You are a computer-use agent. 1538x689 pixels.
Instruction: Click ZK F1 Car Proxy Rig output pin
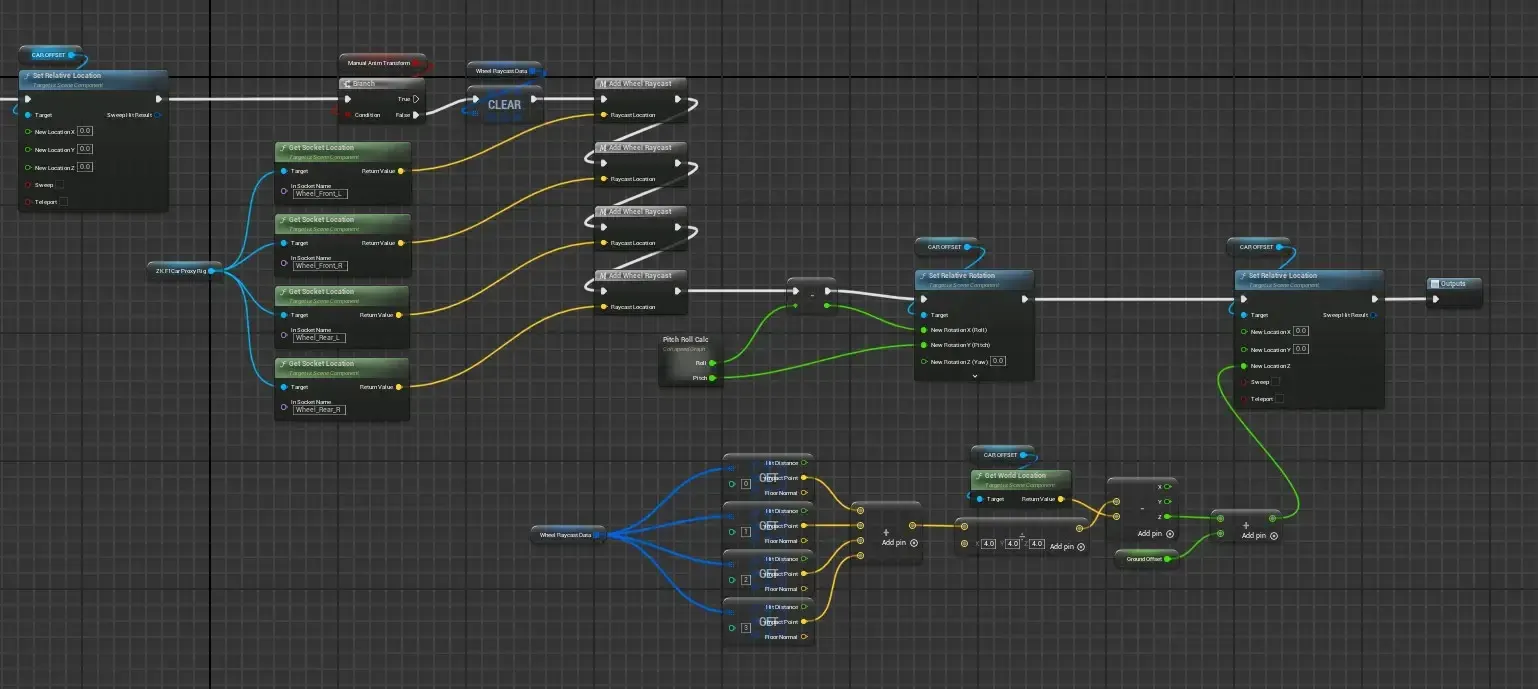212,270
